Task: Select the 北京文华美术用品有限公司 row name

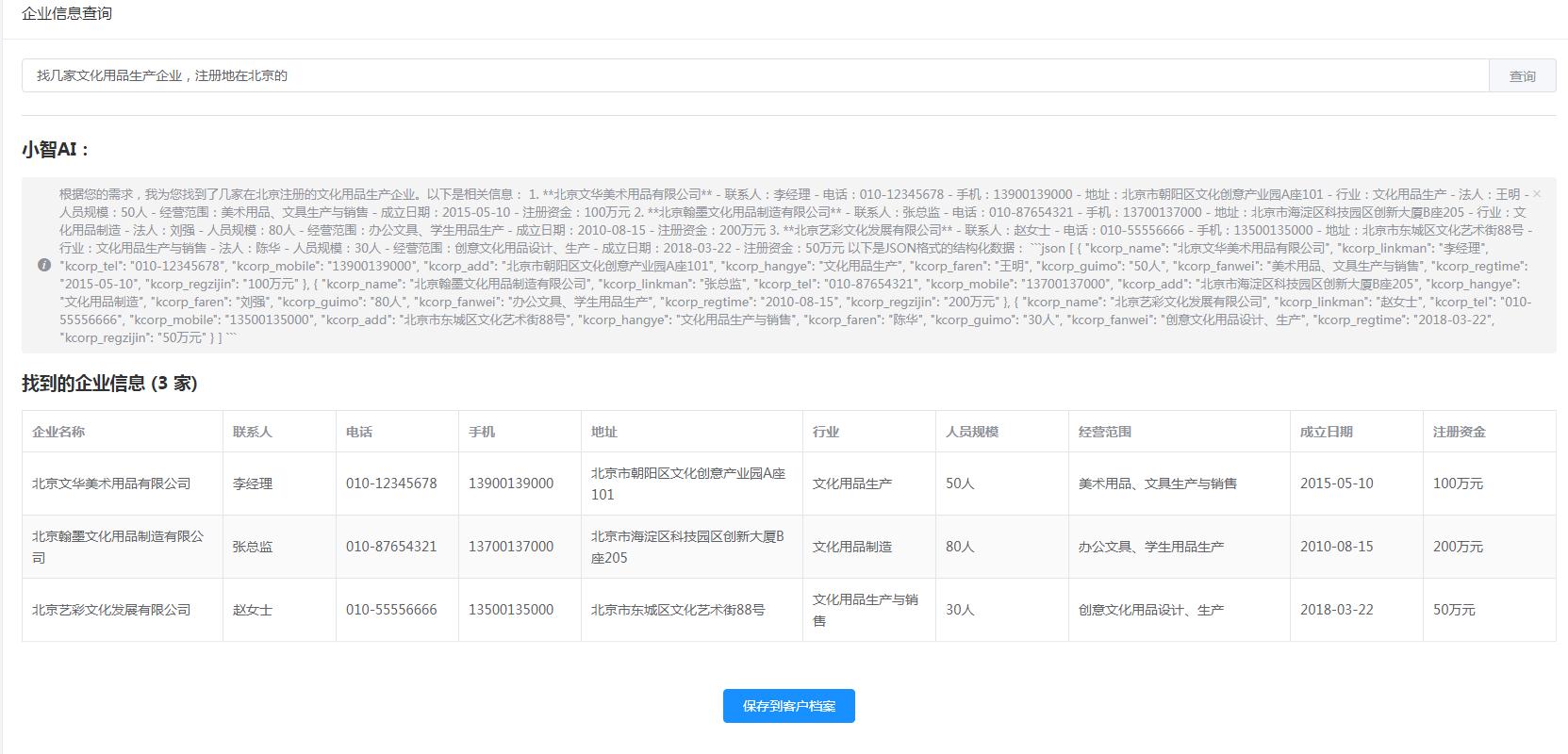Action: point(111,484)
